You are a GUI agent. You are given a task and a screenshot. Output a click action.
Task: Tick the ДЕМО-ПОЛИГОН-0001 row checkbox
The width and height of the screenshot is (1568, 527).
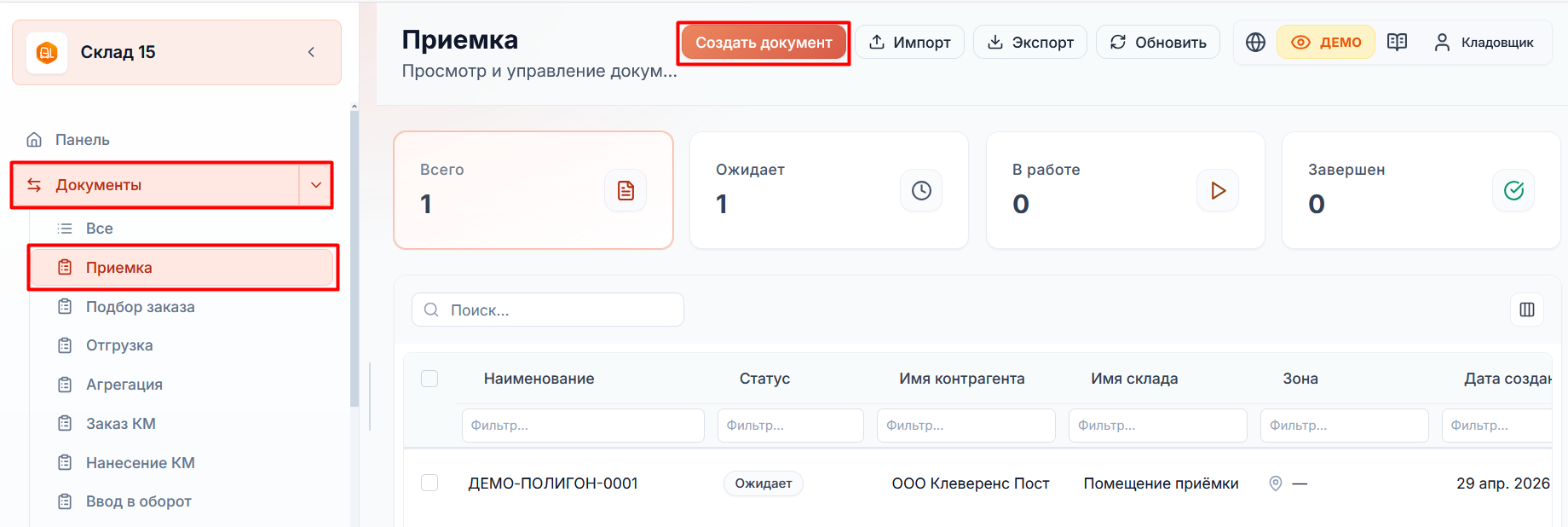tap(429, 483)
